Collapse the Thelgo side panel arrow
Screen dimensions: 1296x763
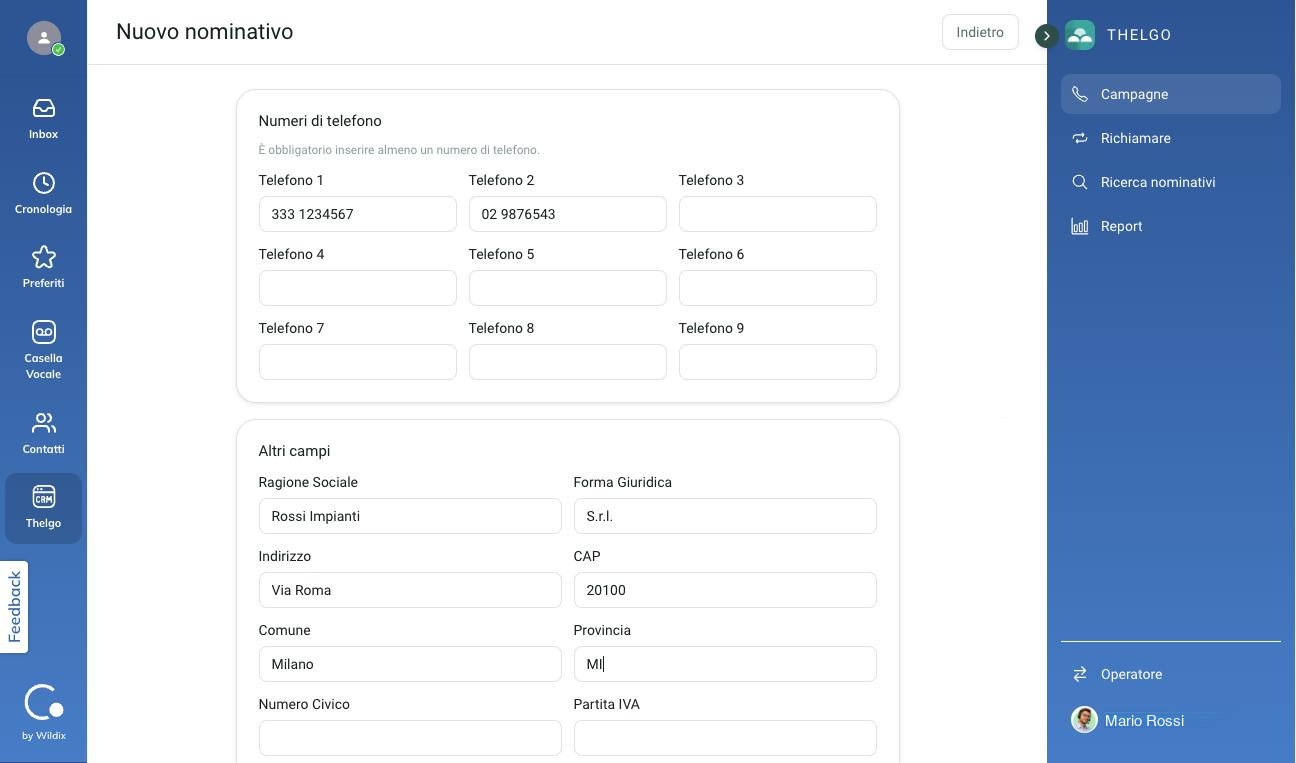coord(1046,36)
